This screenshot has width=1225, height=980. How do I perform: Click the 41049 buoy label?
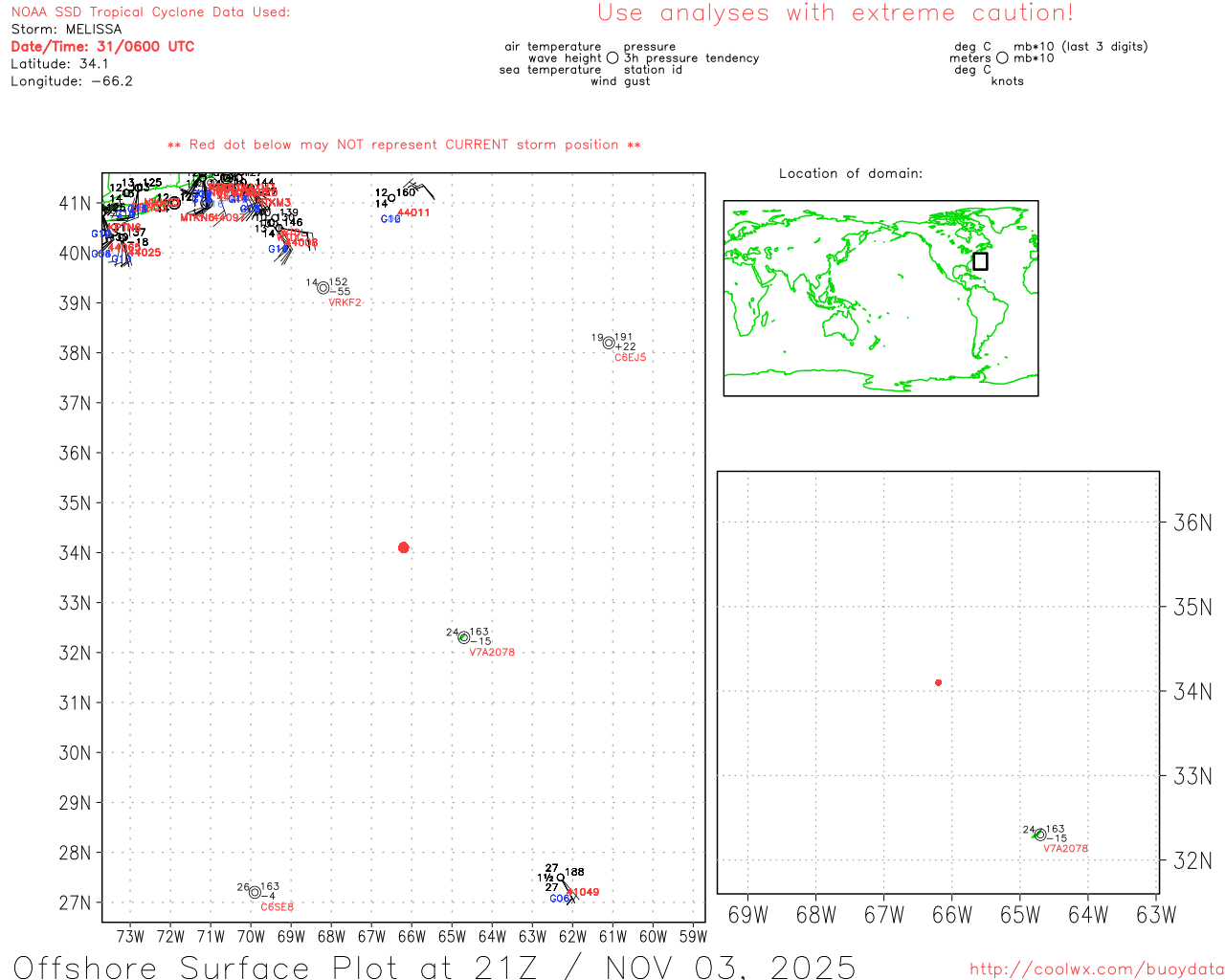(583, 892)
